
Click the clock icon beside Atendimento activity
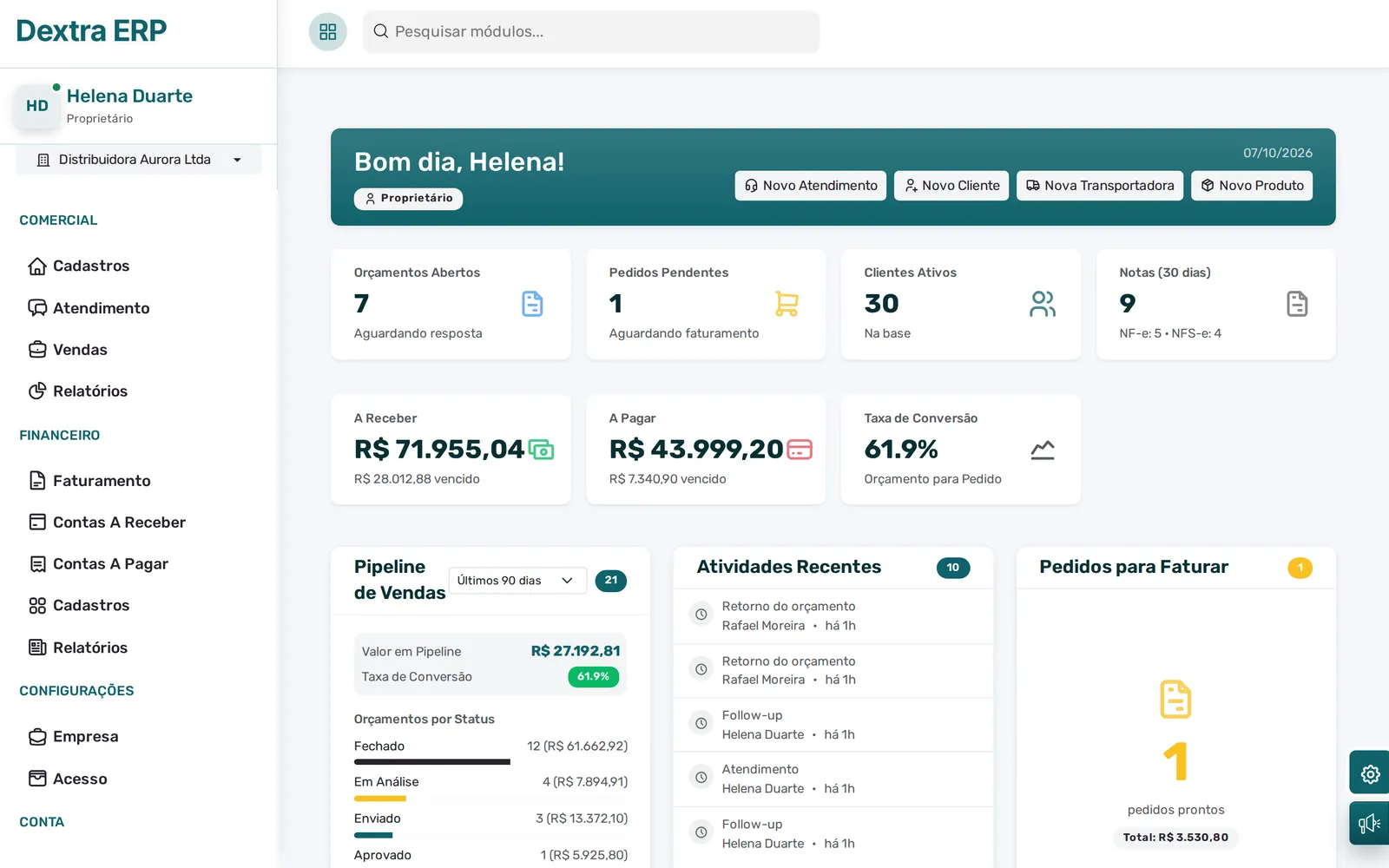(x=701, y=778)
